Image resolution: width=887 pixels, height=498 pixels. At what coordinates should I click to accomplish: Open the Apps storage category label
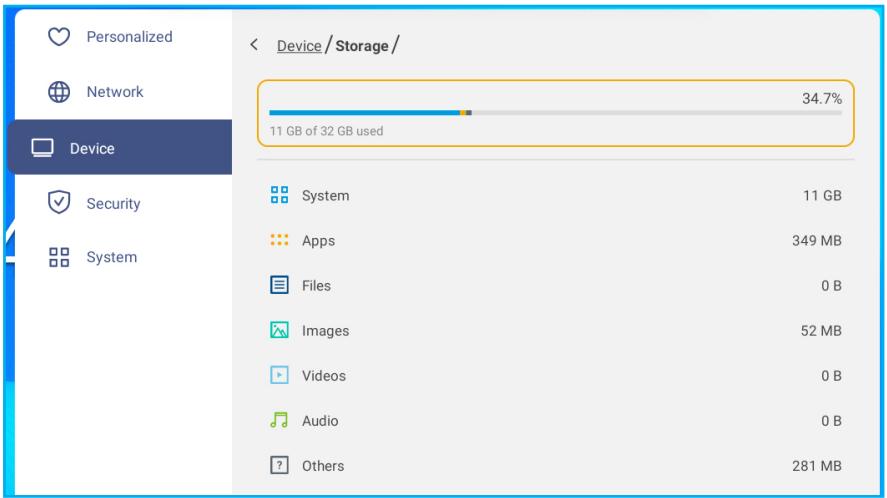(318, 241)
